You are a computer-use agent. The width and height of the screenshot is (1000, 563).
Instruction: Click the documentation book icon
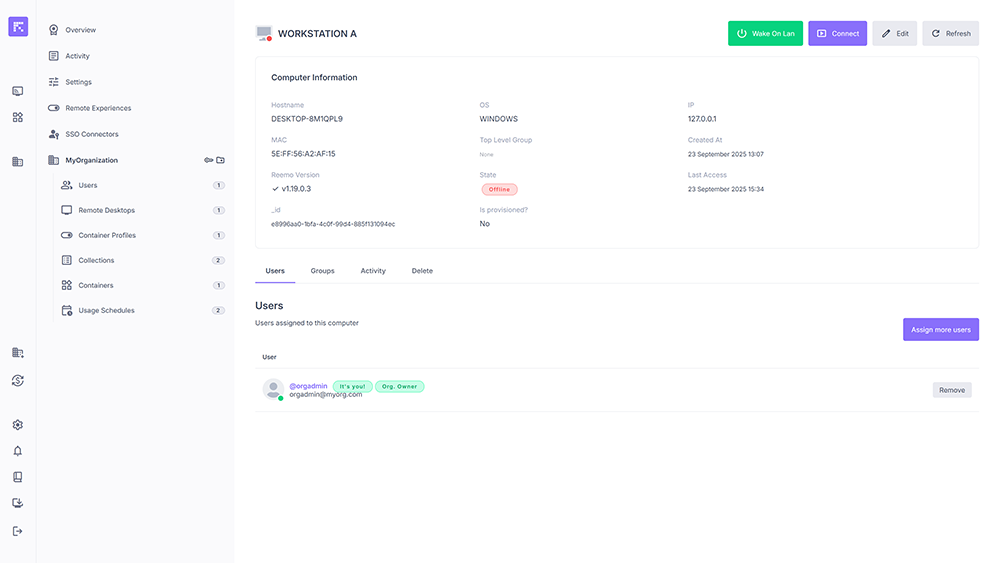click(x=17, y=477)
